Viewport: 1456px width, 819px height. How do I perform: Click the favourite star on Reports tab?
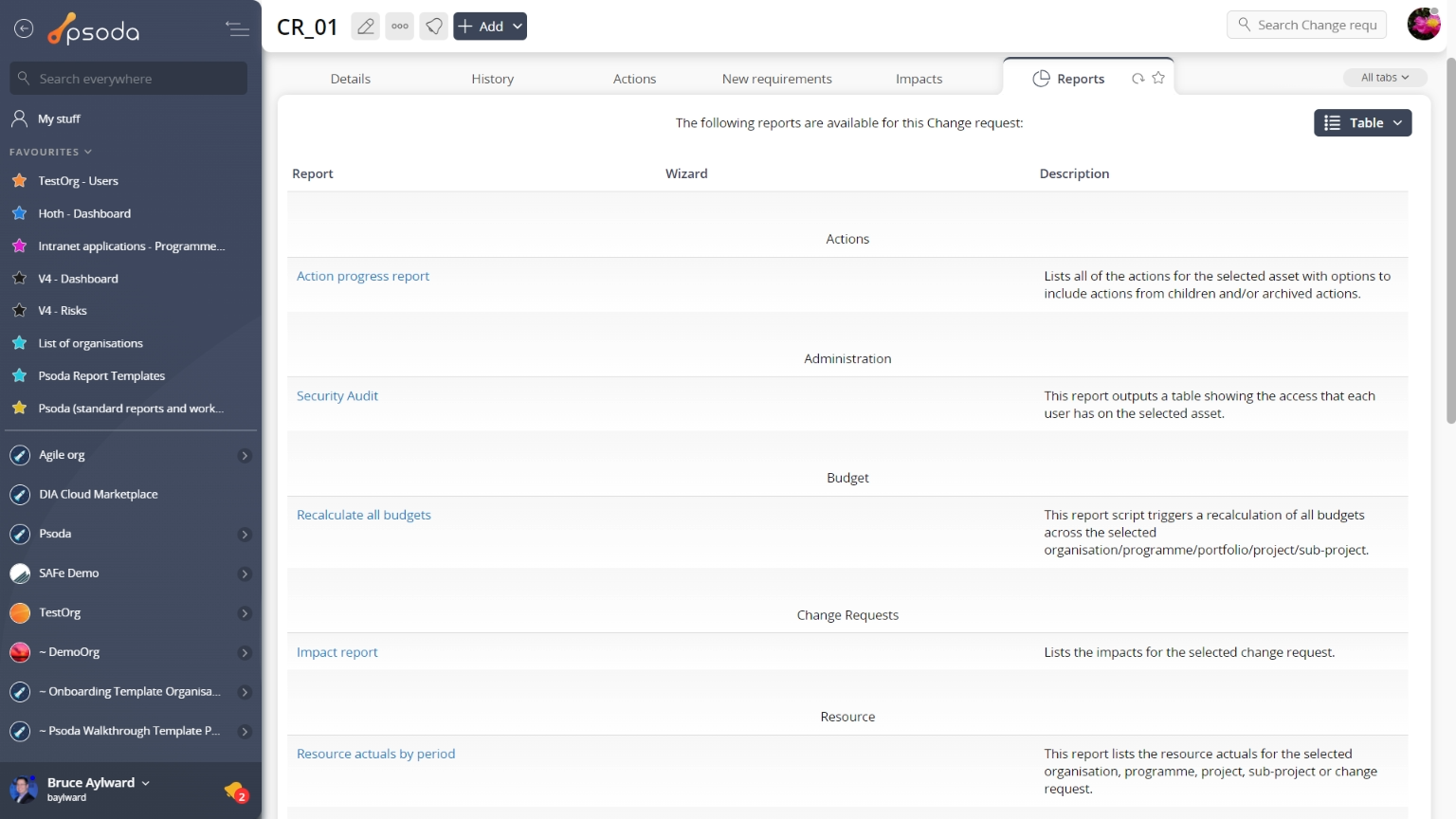coord(1158,79)
